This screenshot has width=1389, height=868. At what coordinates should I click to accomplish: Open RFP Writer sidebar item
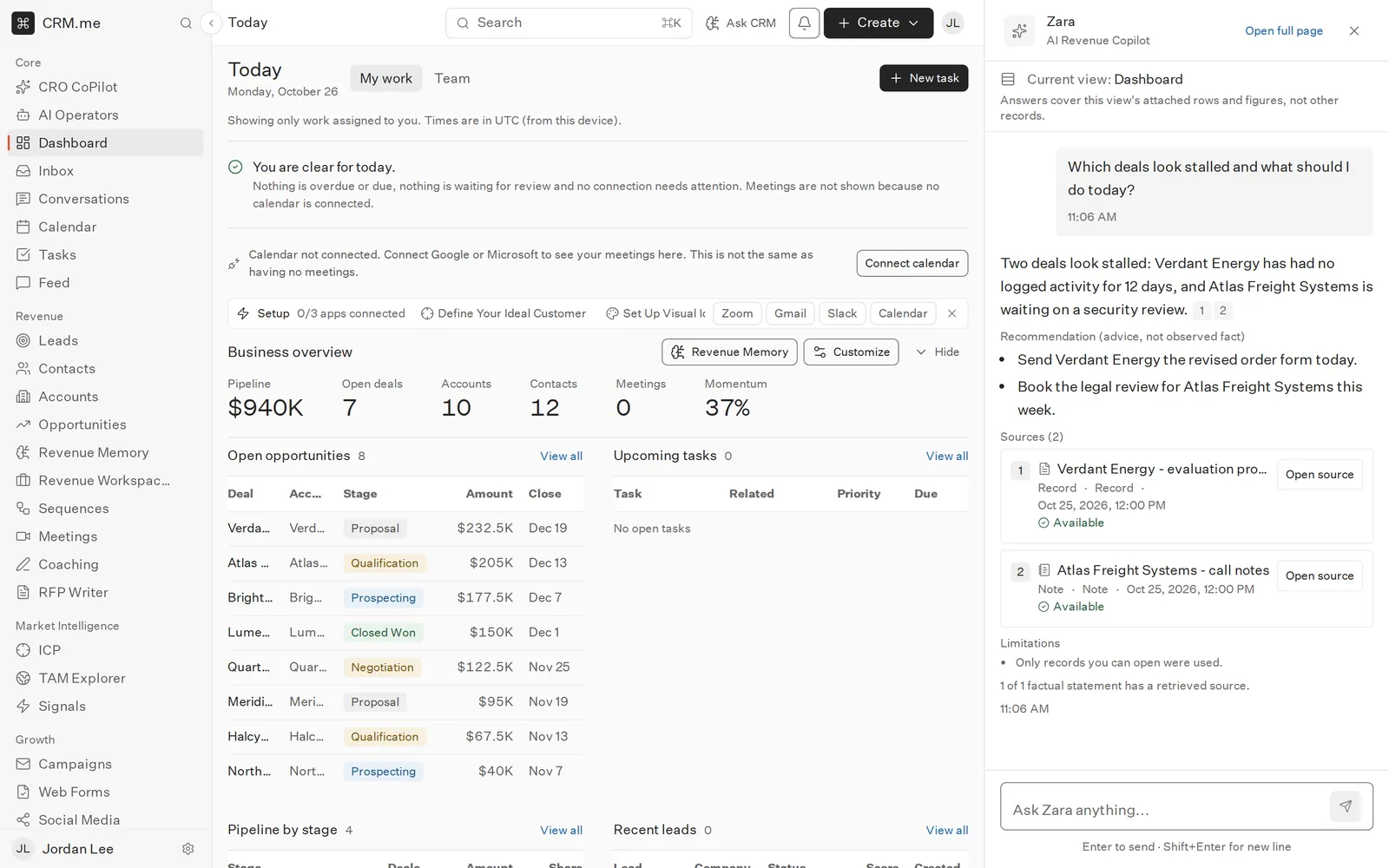[x=106, y=592]
